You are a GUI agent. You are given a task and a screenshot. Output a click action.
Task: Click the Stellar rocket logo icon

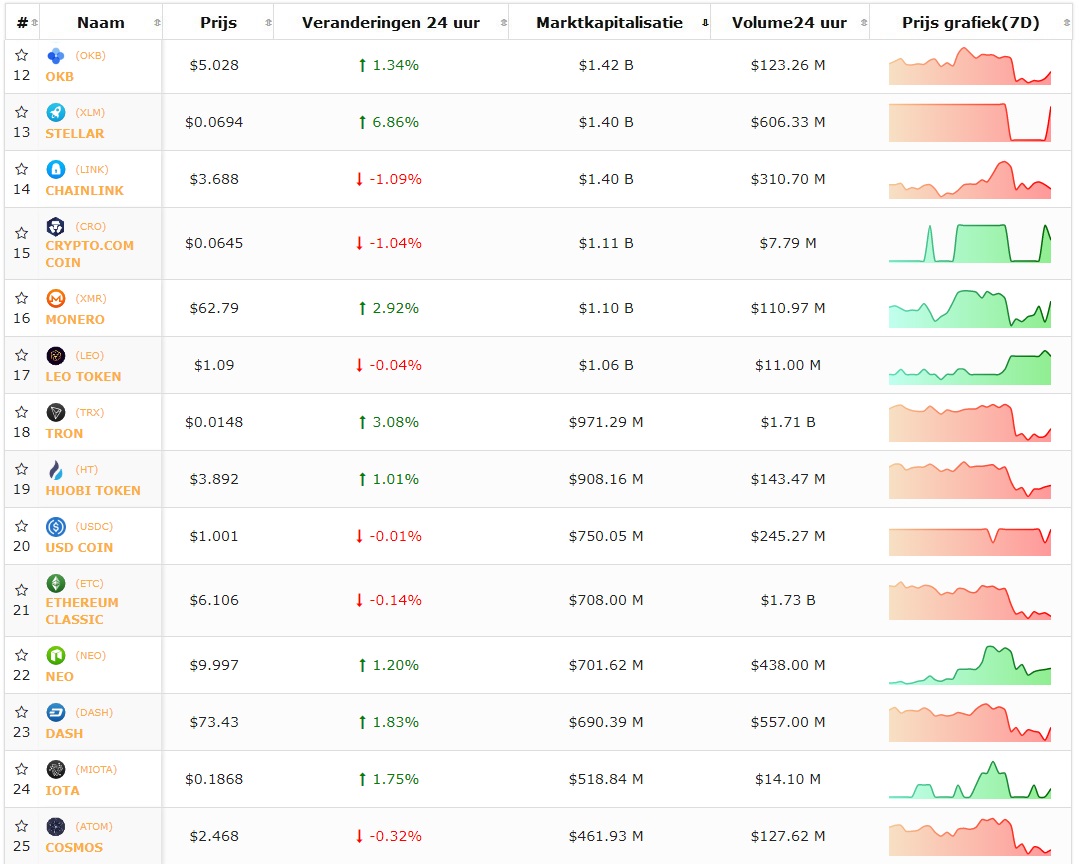pyautogui.click(x=56, y=113)
